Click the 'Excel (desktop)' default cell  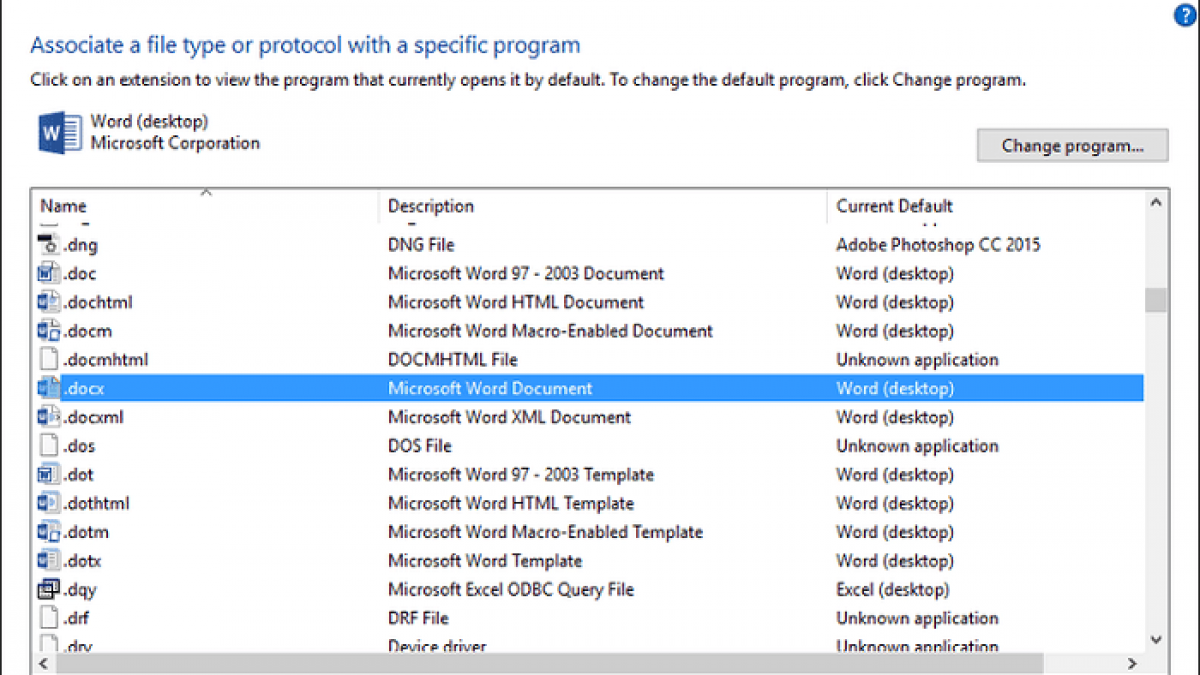click(x=893, y=590)
